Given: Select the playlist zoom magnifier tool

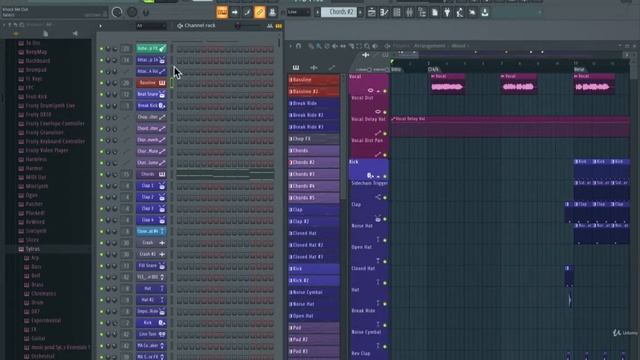Looking at the screenshot, I should 367,46.
